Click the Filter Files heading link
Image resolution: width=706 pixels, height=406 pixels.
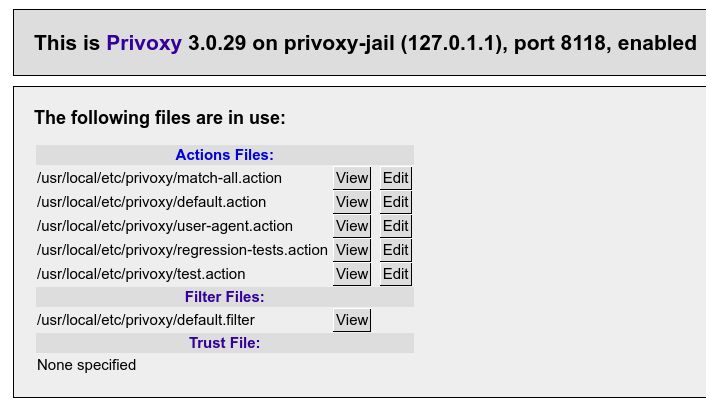(x=224, y=297)
